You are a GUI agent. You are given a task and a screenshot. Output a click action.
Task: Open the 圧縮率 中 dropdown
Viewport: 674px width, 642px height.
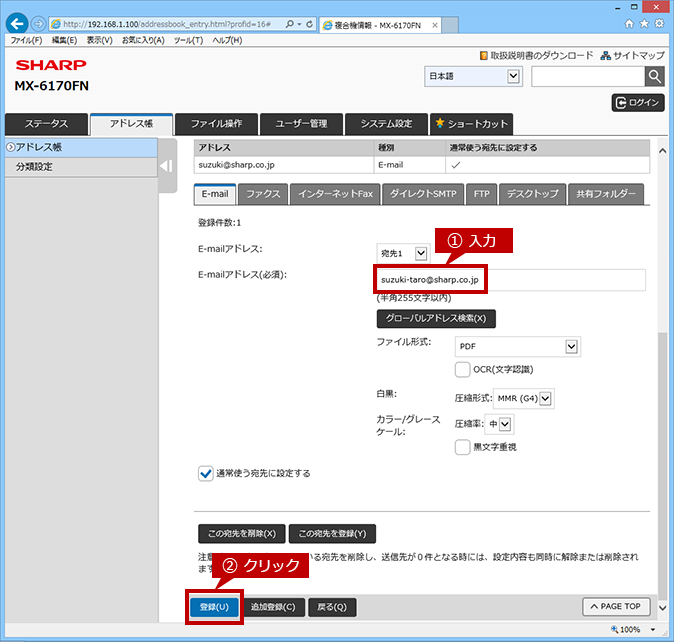(x=499, y=425)
